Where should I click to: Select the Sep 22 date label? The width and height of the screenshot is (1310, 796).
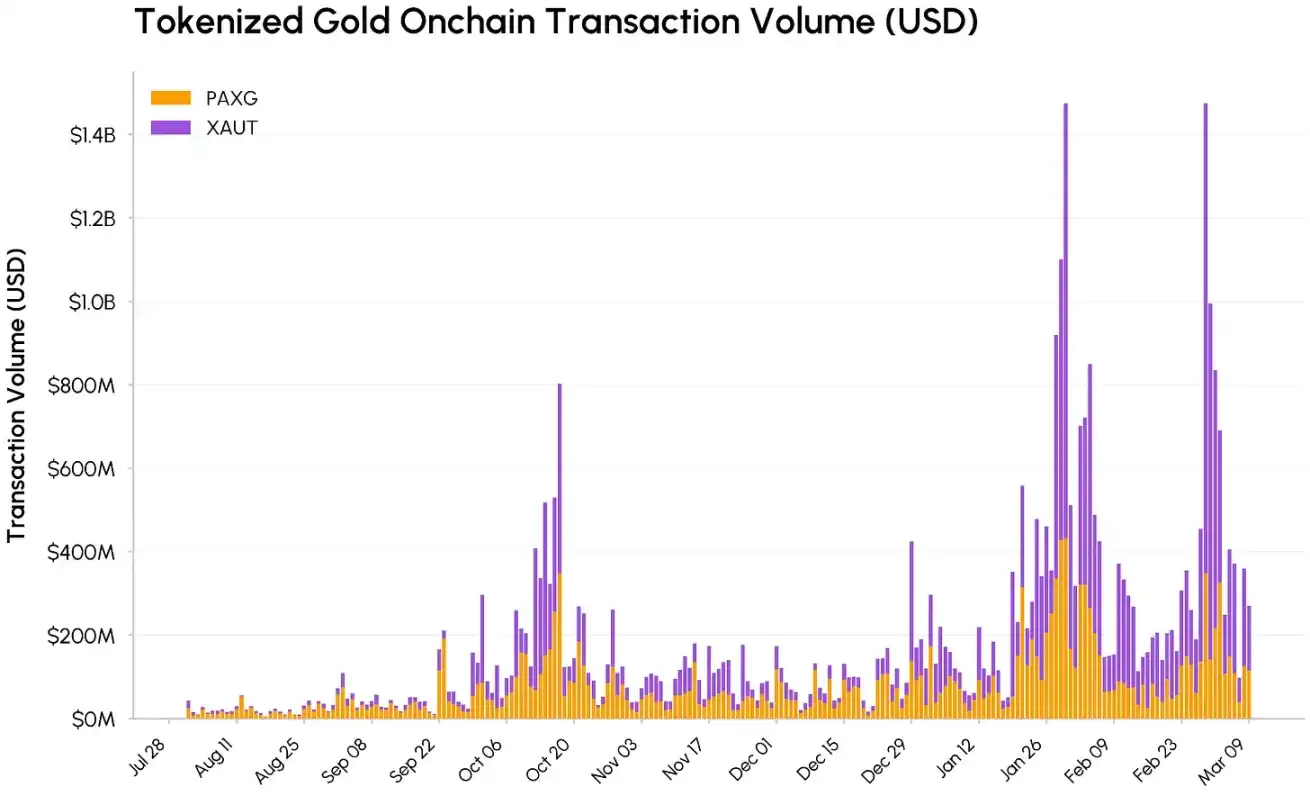click(415, 758)
